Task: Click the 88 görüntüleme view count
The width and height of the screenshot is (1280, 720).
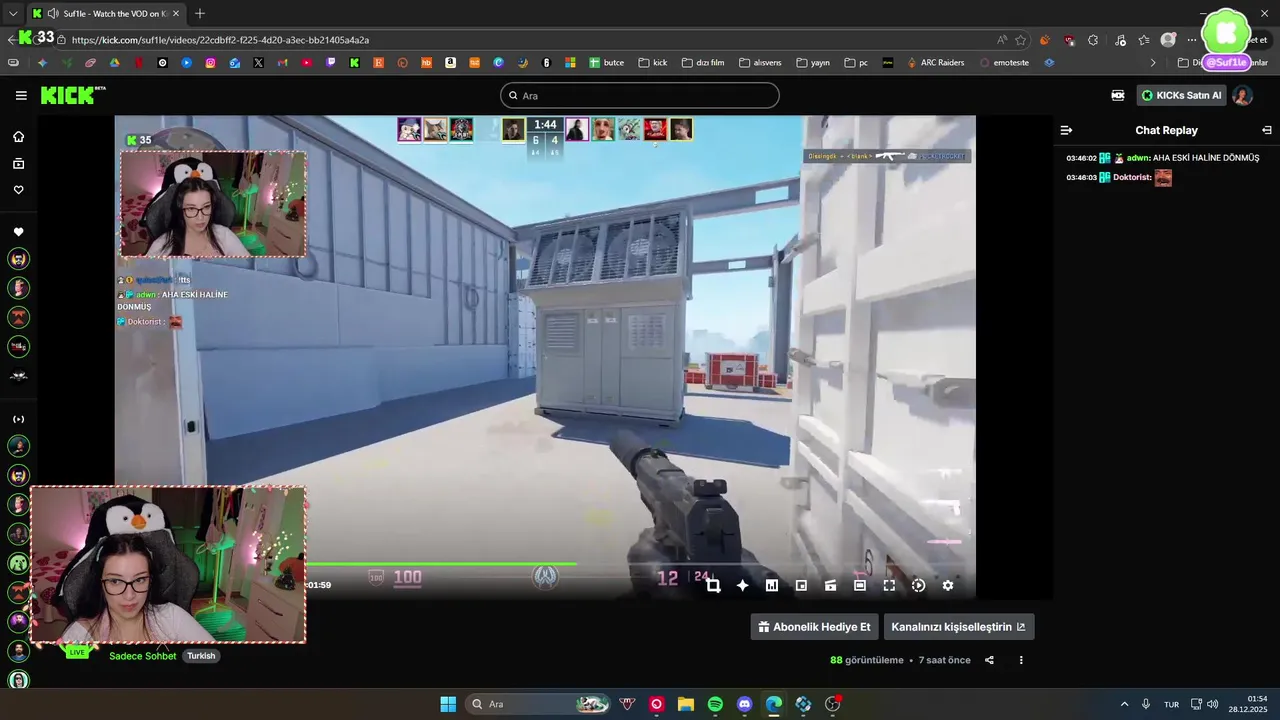Action: [x=866, y=660]
